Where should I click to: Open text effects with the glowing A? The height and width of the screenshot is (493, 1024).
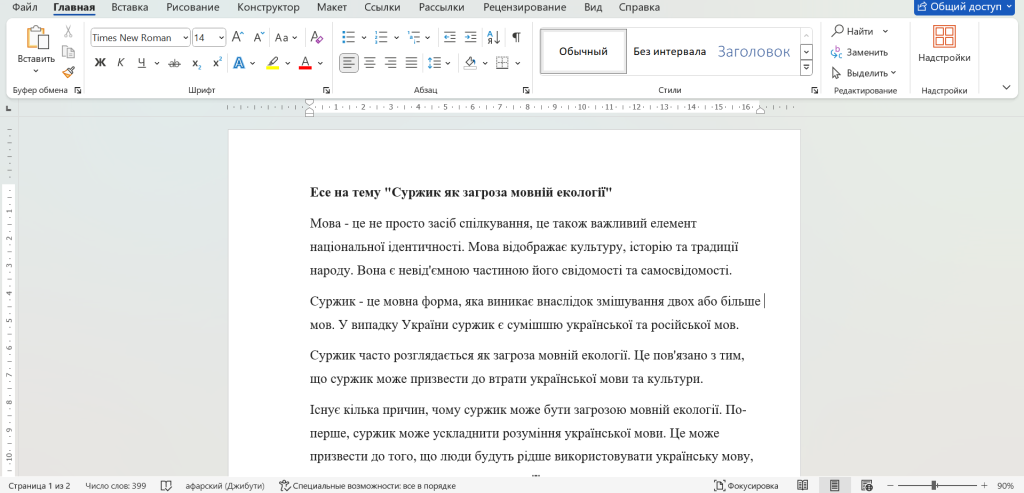click(239, 63)
